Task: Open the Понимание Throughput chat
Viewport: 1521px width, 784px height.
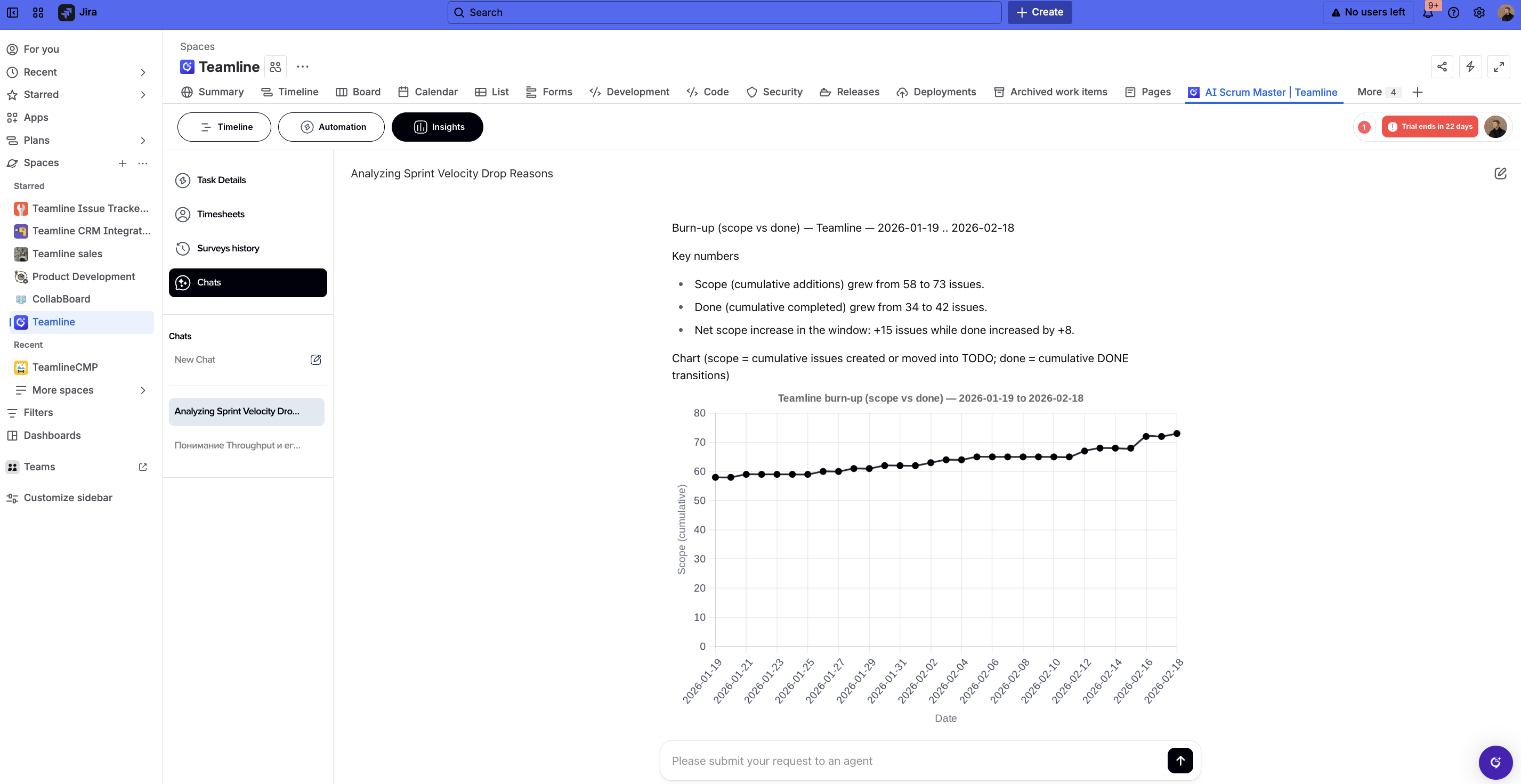Action: pos(247,445)
